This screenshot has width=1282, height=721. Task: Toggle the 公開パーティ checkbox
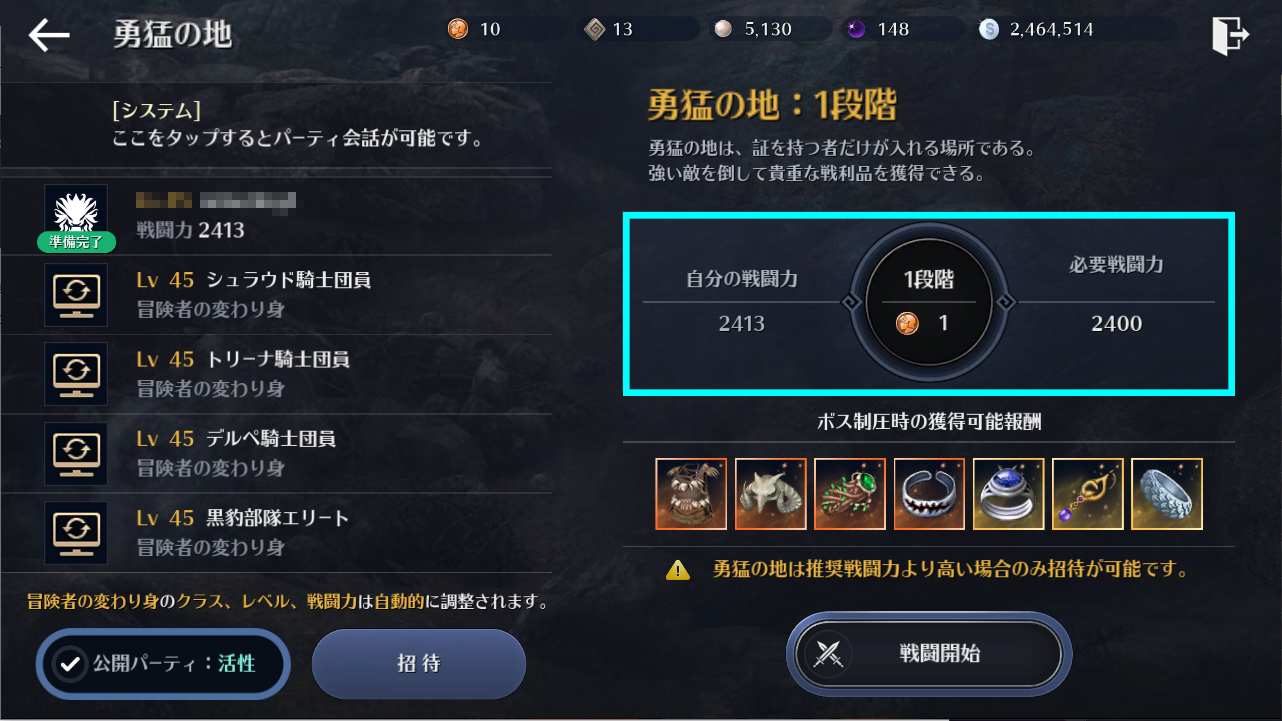(70, 663)
